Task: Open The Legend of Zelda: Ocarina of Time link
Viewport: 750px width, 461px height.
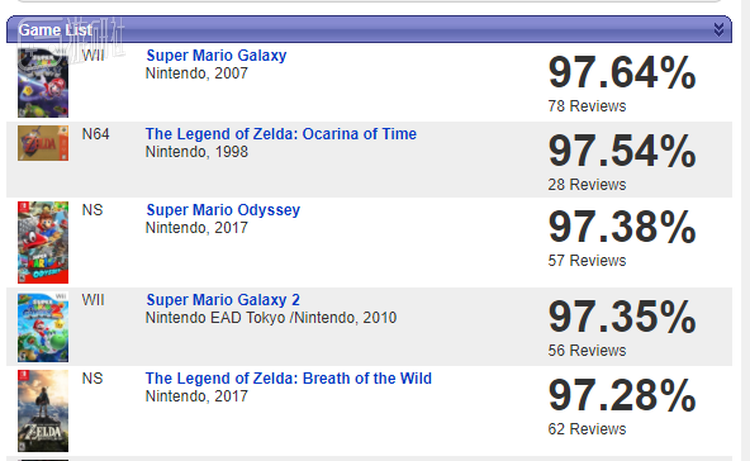Action: [x=280, y=134]
